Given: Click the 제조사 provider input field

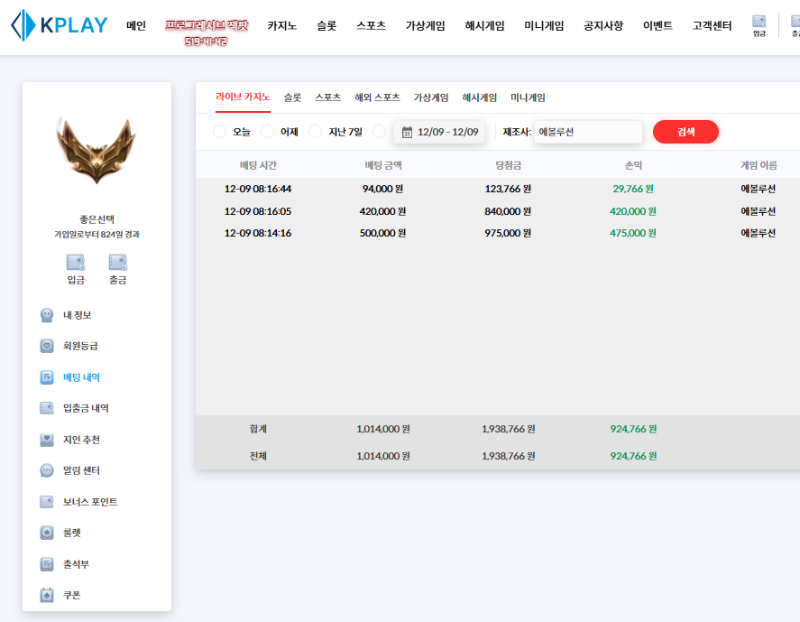Looking at the screenshot, I should pyautogui.click(x=587, y=132).
